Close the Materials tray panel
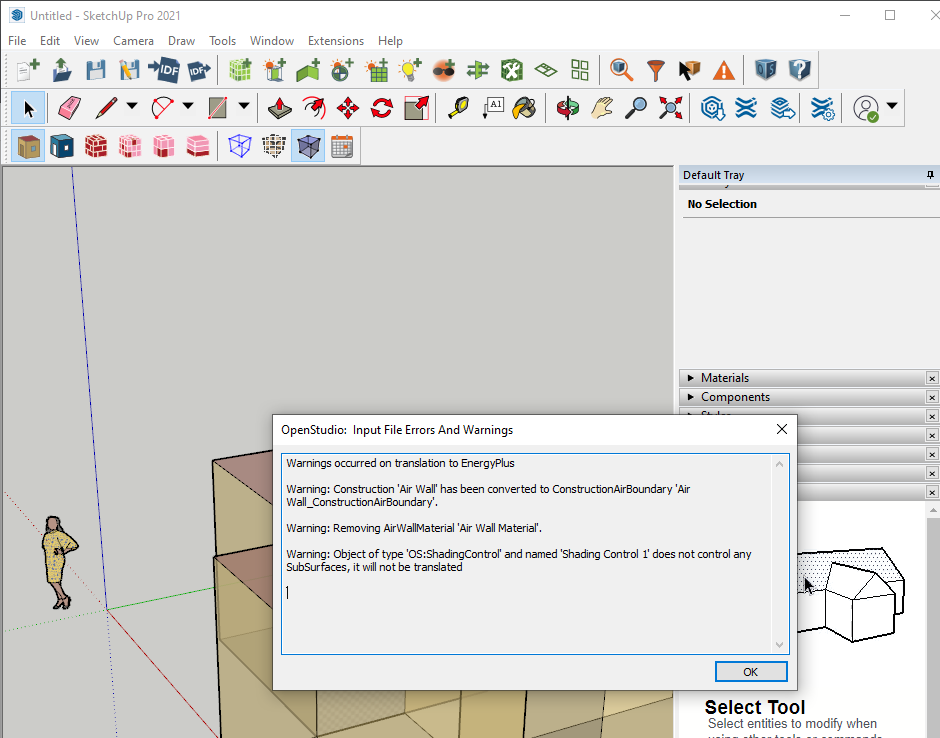Viewport: 940px width, 738px height. (932, 378)
